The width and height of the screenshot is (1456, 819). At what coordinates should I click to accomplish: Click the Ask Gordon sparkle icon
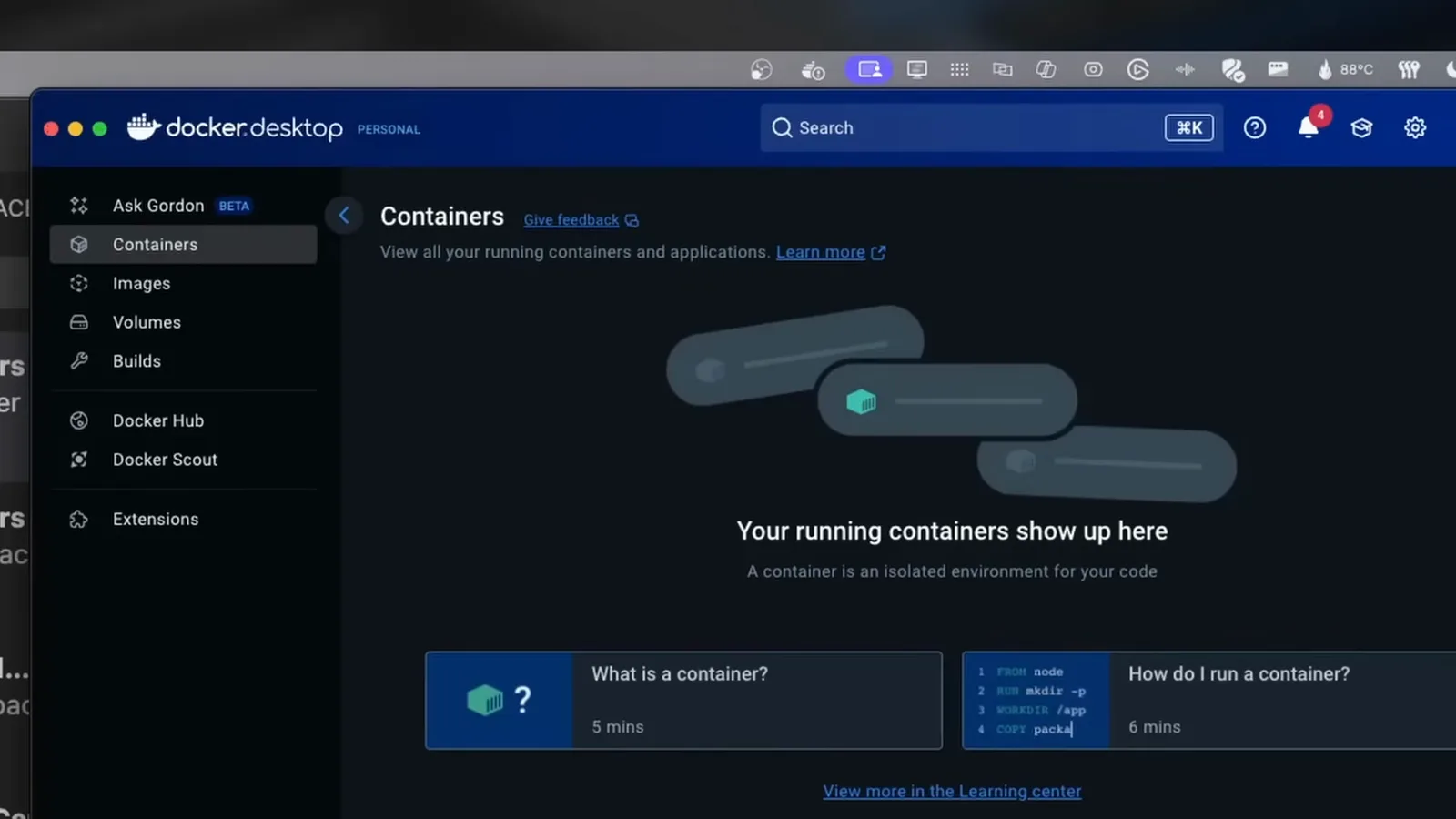coord(79,206)
